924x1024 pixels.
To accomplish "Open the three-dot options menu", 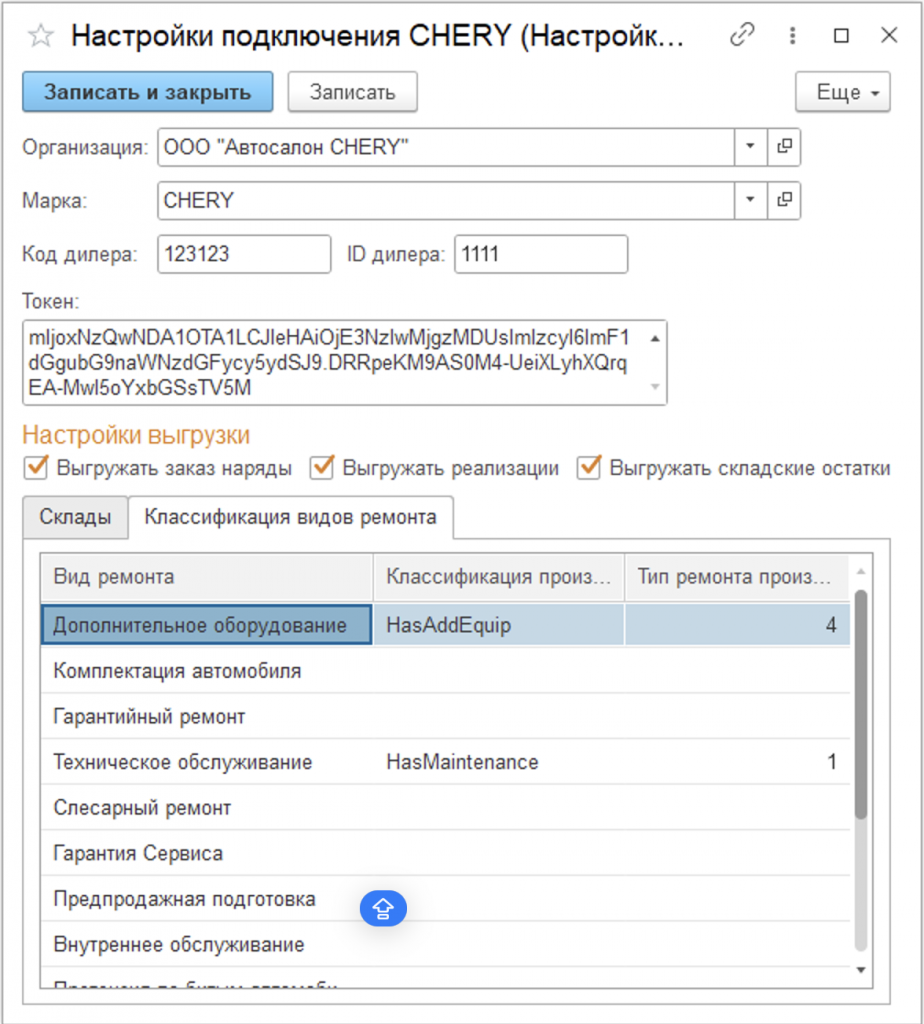I will point(792,35).
